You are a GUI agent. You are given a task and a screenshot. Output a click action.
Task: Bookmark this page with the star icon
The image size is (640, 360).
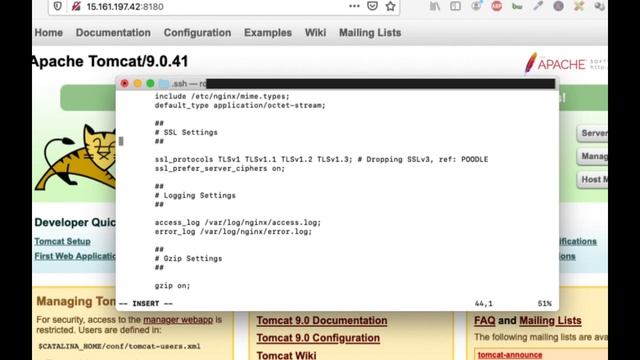point(391,6)
